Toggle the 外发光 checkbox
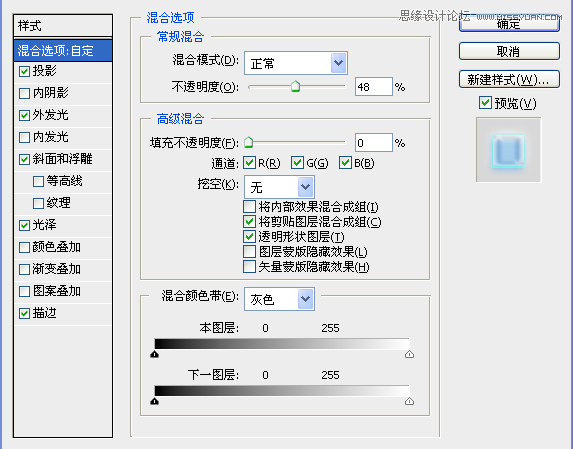573x449 pixels. pyautogui.click(x=24, y=115)
